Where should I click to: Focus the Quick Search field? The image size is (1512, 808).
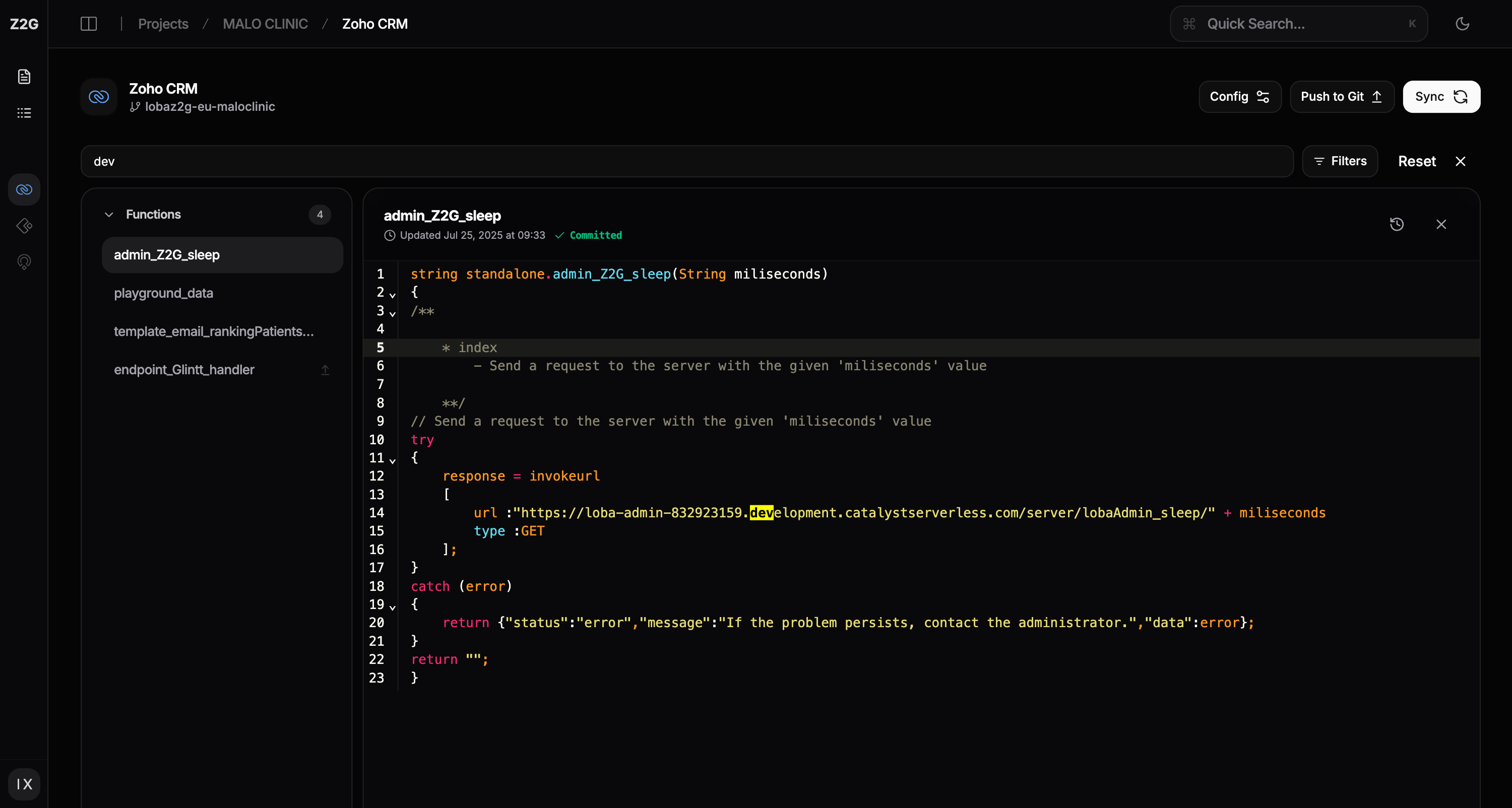click(1299, 24)
